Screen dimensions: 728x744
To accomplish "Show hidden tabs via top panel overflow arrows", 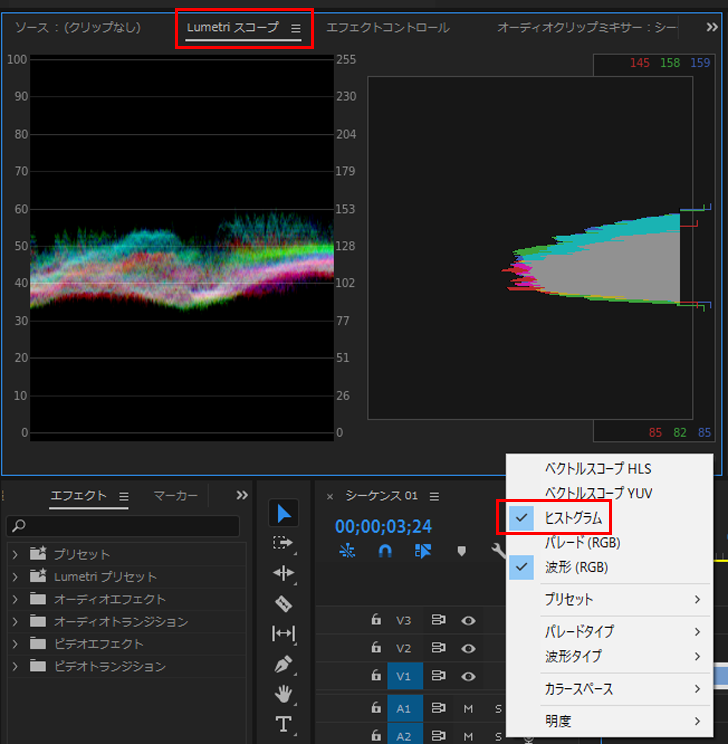I will tap(711, 27).
